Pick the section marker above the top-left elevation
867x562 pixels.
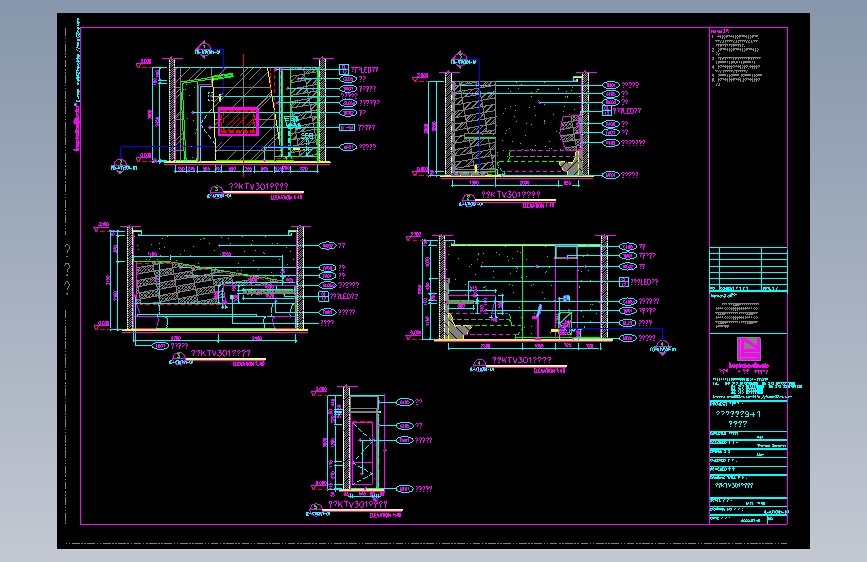click(x=204, y=49)
